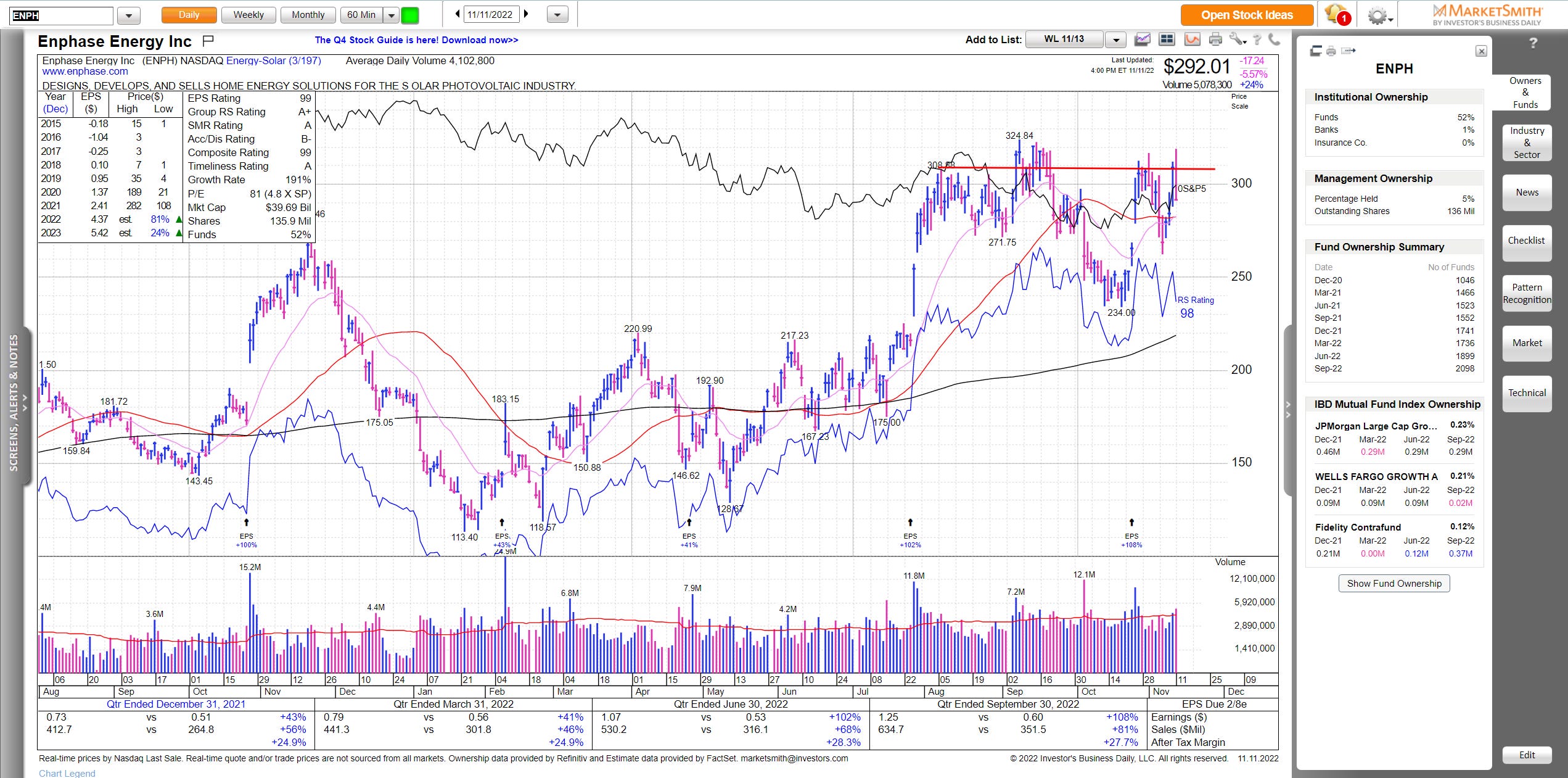Click the green triangle beside the 2023 EPS estimate
This screenshot has height=778, width=1568.
[x=179, y=233]
